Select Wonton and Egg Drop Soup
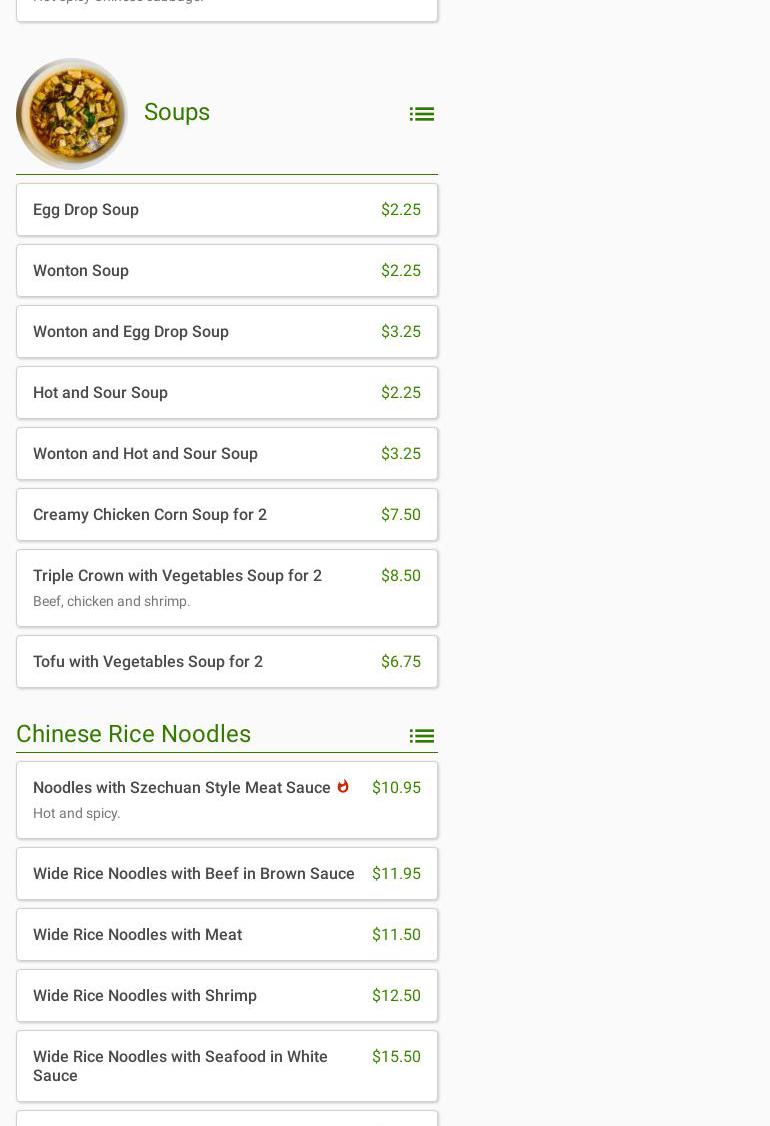Image resolution: width=770 pixels, height=1126 pixels. coord(227,332)
